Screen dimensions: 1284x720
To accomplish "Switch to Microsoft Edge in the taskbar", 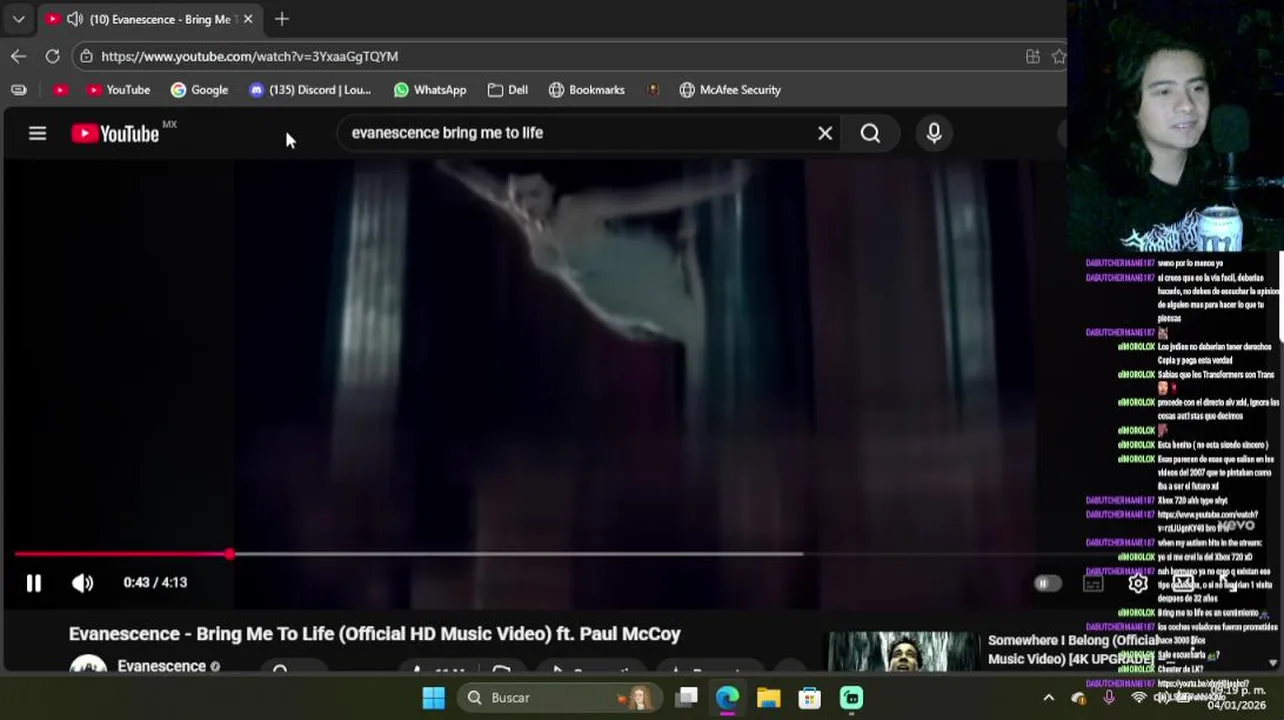I will pos(727,697).
